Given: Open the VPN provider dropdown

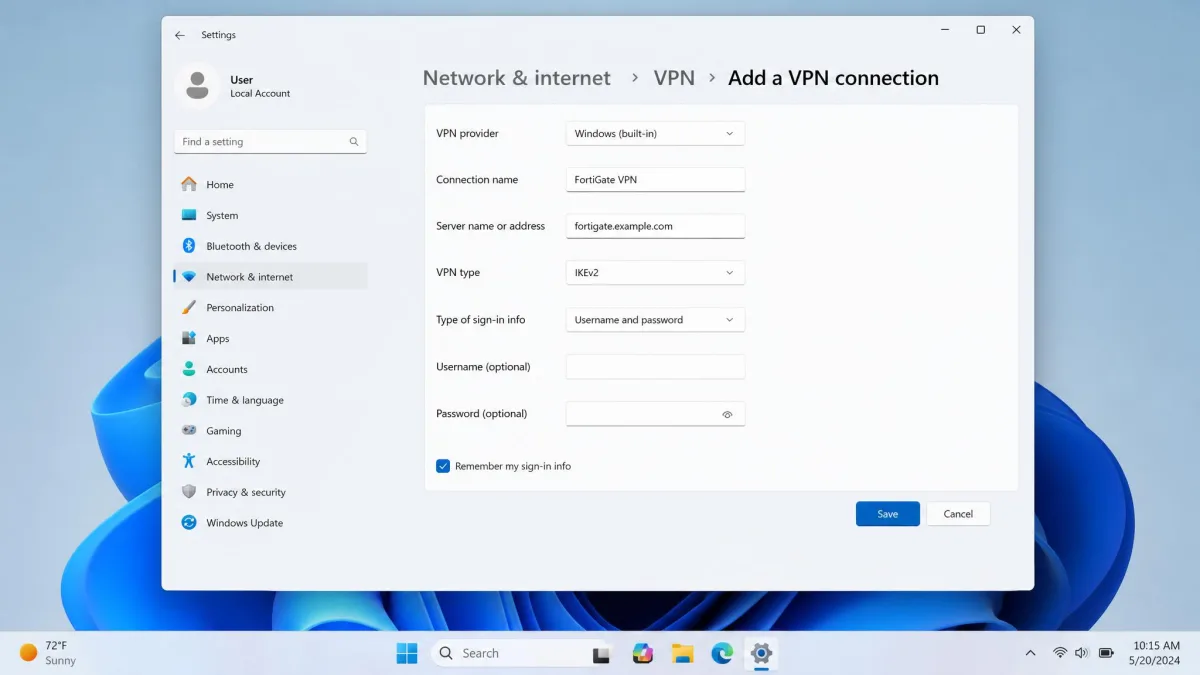Looking at the screenshot, I should (655, 133).
